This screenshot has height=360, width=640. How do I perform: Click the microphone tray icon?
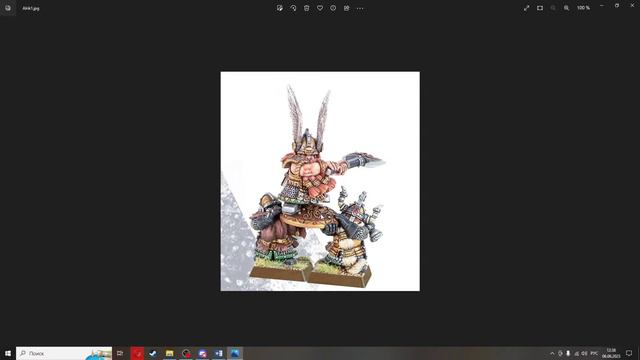(568, 353)
